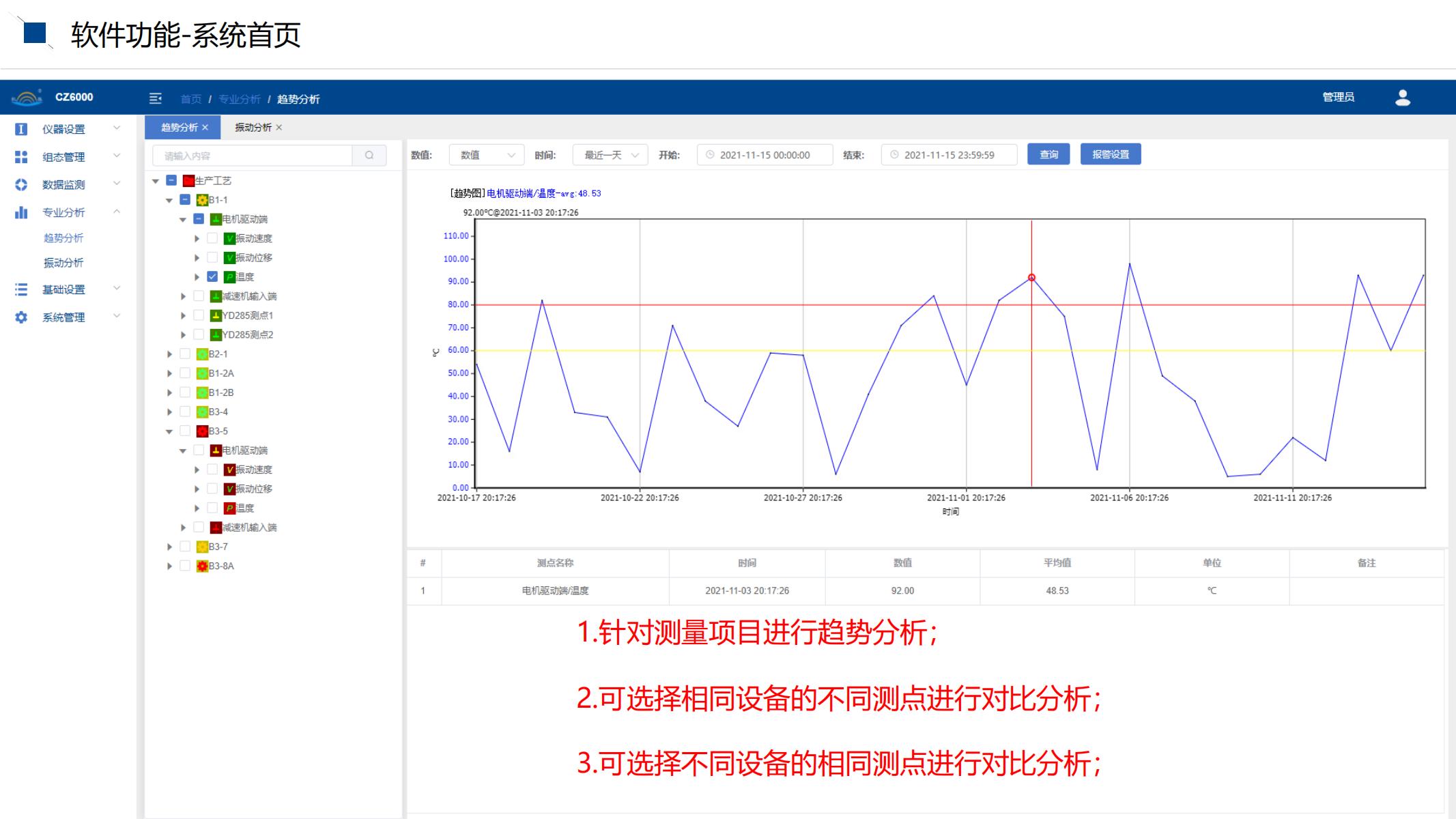
Task: Collapse the sidebar with the hamburger icon
Action: [x=156, y=99]
